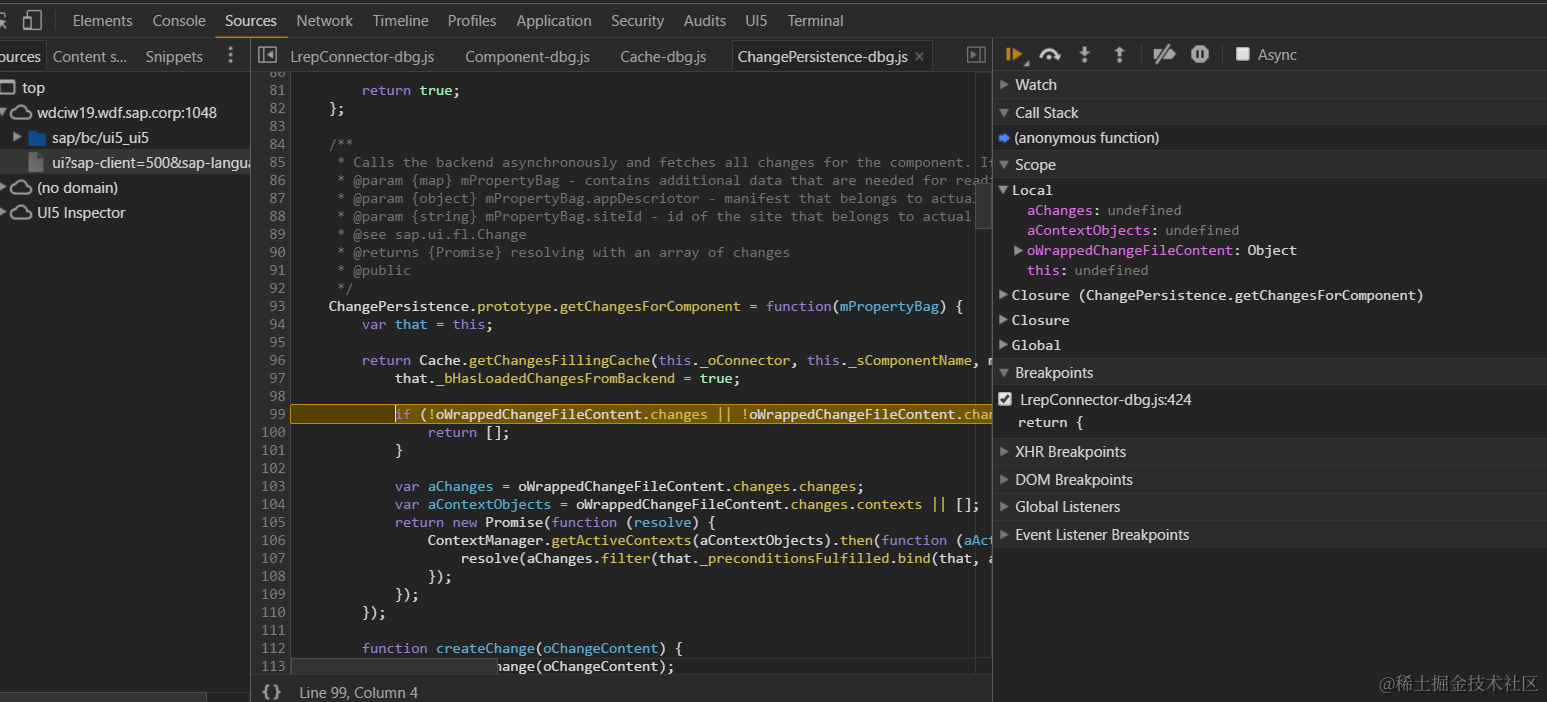Step out of current function
The image size is (1547, 702).
[1119, 55]
